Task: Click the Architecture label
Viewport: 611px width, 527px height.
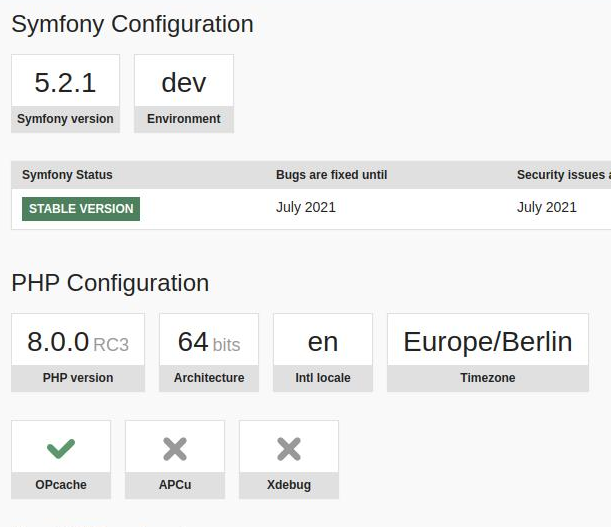Action: (x=209, y=378)
